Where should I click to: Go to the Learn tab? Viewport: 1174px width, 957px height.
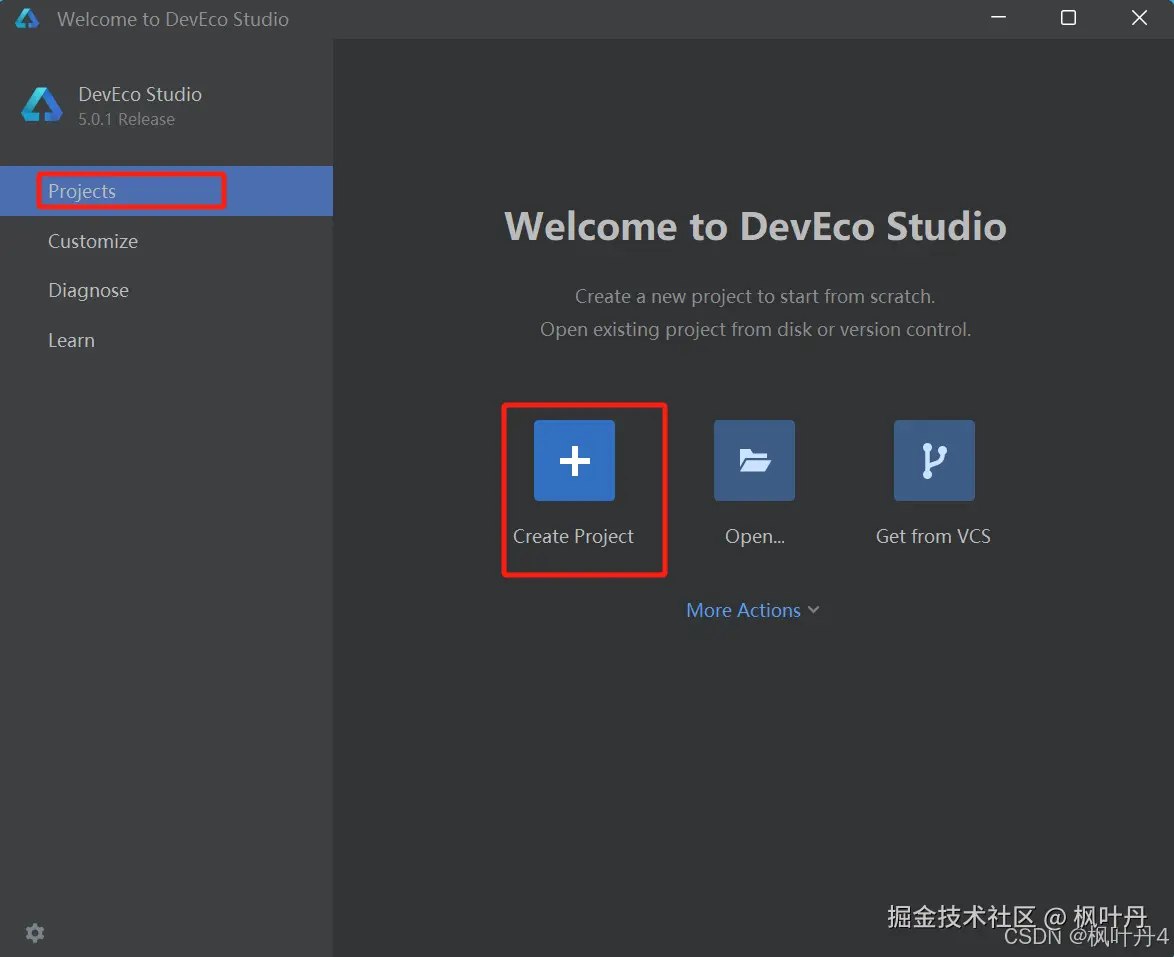pos(166,341)
